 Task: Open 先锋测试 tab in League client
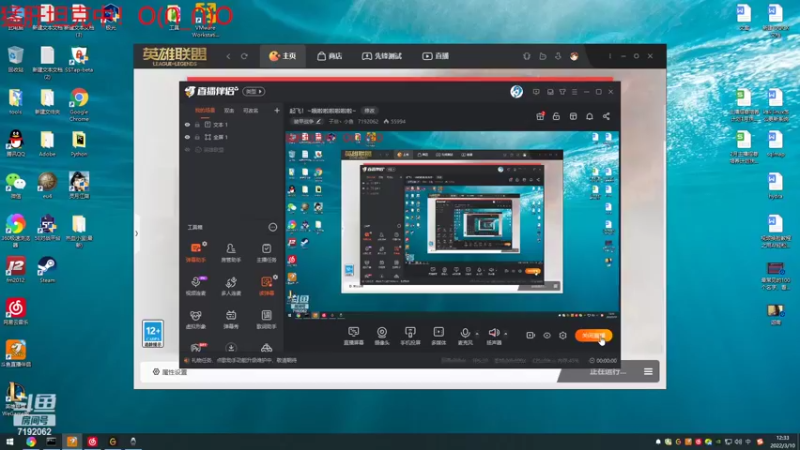tap(382, 56)
